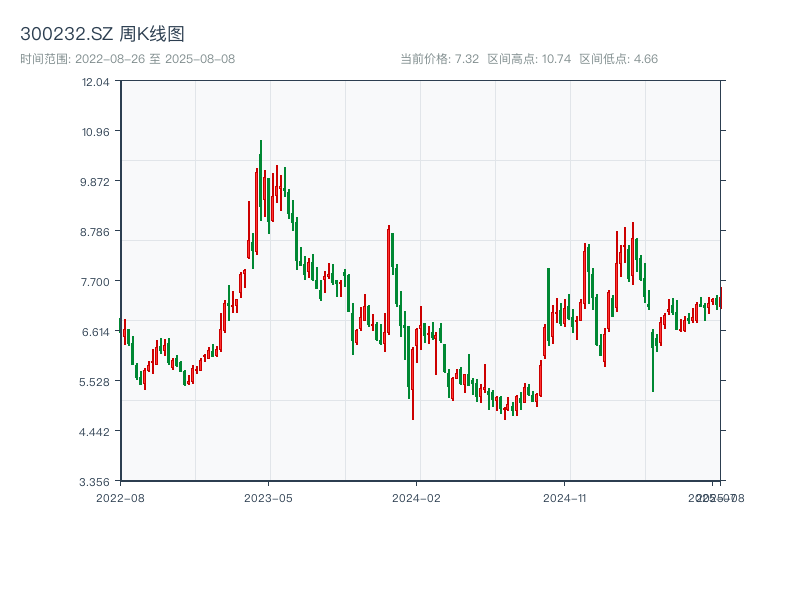The image size is (800, 600).
Task: Click the 3.356 bottom y-axis label
Action: (96, 482)
